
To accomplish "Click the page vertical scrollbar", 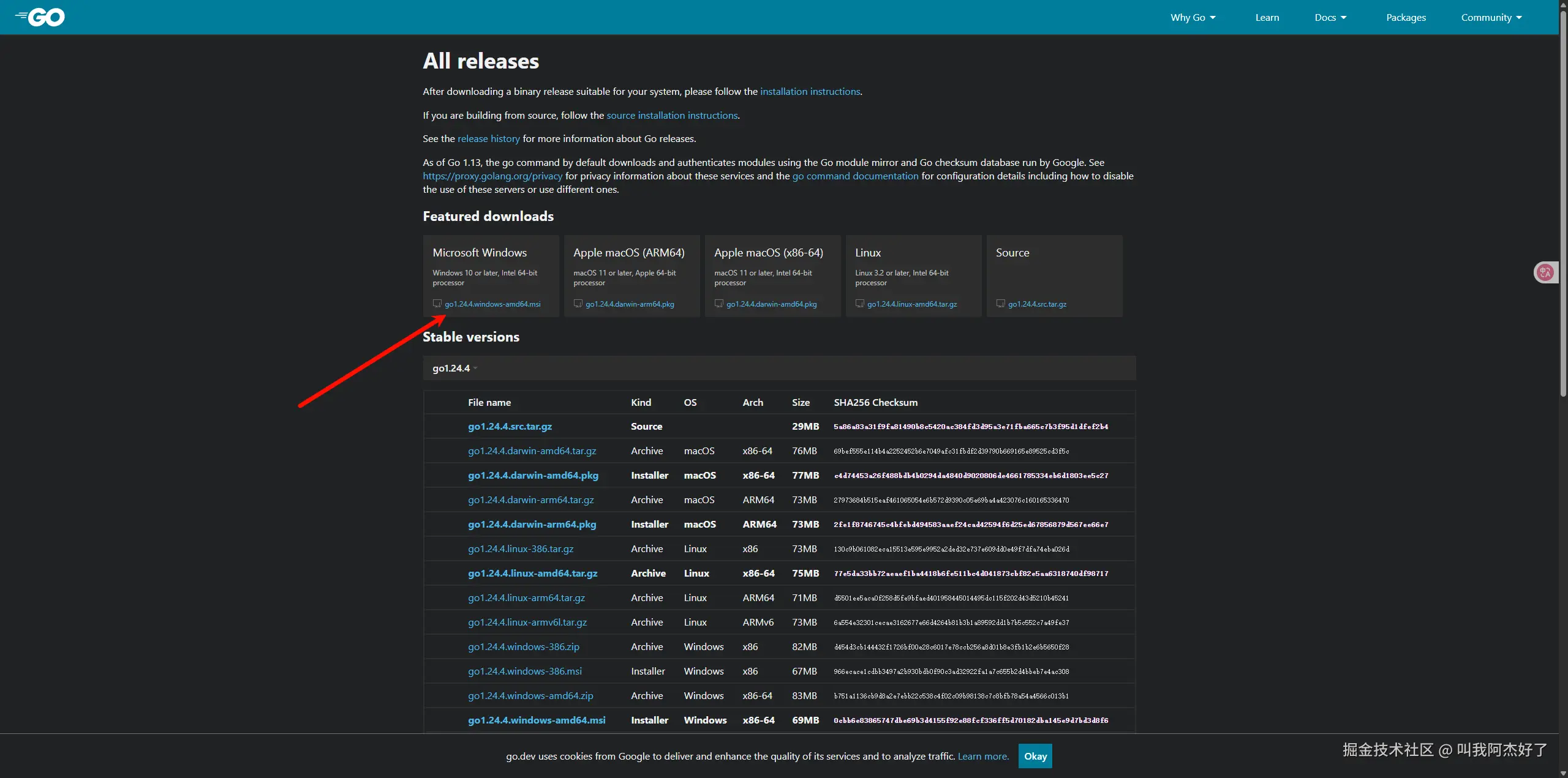I will point(1562,202).
